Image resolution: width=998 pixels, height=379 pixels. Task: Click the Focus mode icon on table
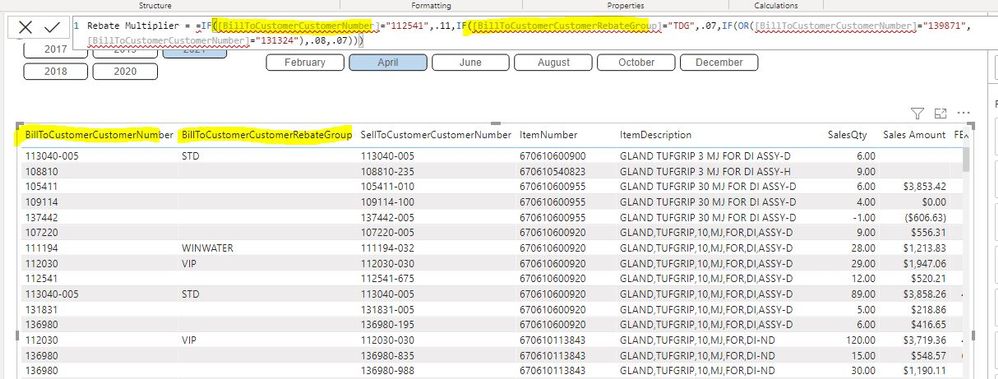[940, 113]
